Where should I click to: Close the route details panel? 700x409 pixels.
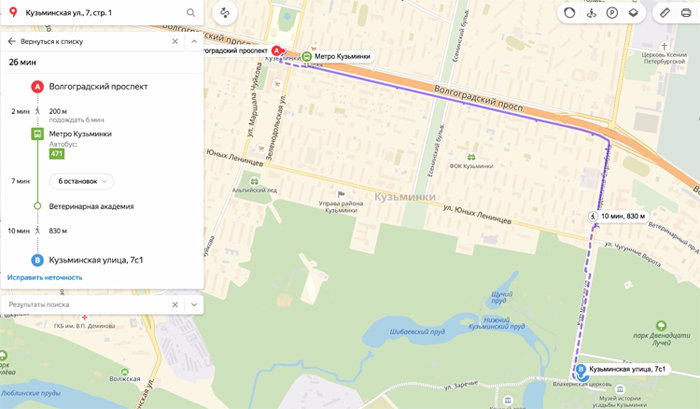[x=175, y=42]
